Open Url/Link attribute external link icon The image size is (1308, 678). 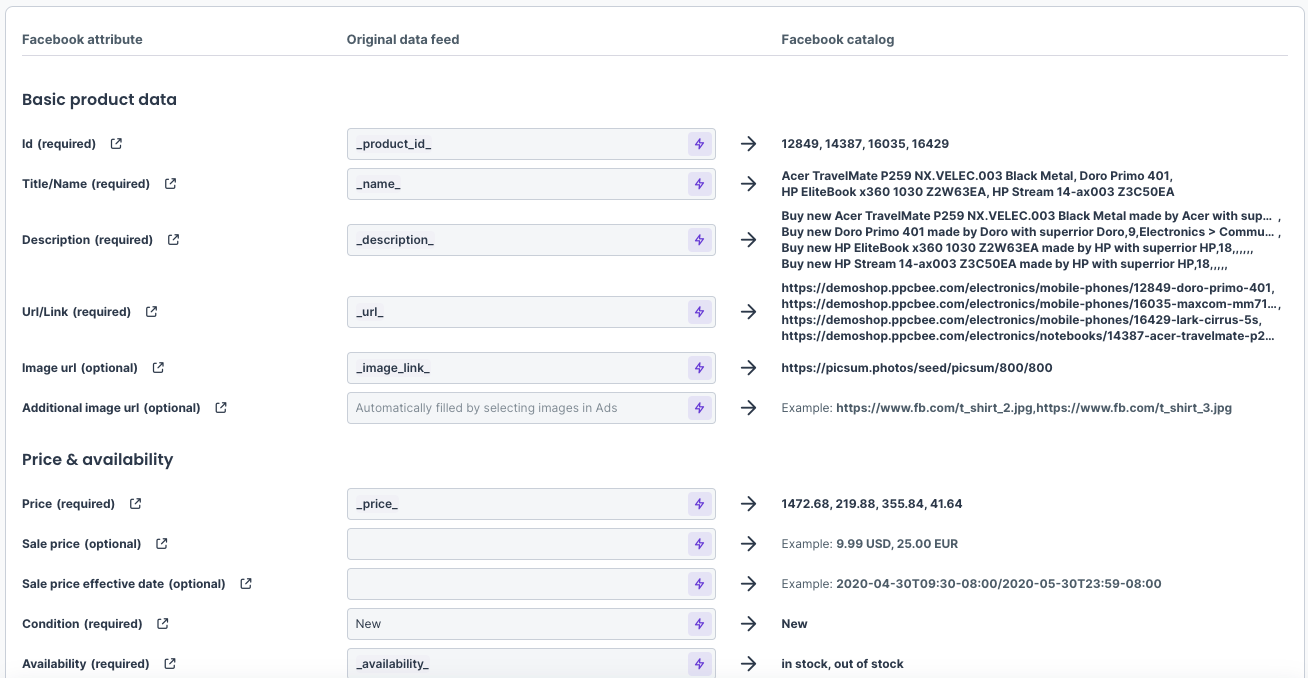[x=152, y=312]
